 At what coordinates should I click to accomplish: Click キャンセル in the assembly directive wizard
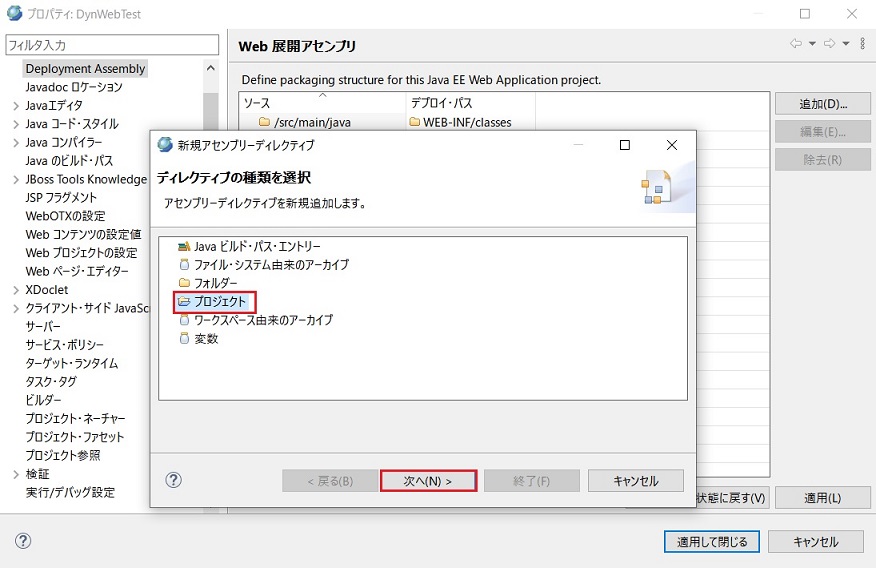tap(636, 481)
